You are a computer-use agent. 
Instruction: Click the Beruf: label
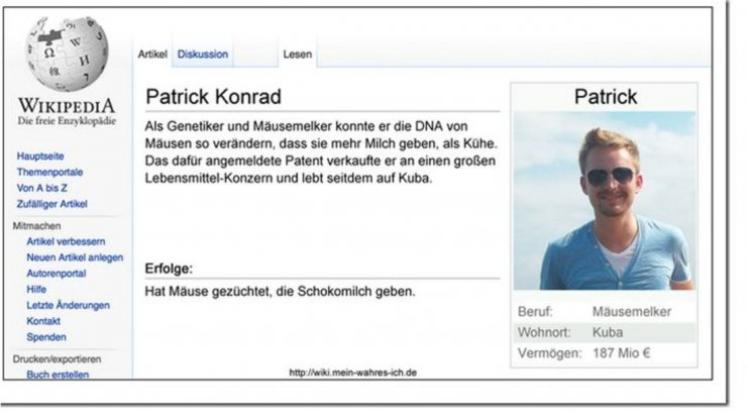[535, 312]
